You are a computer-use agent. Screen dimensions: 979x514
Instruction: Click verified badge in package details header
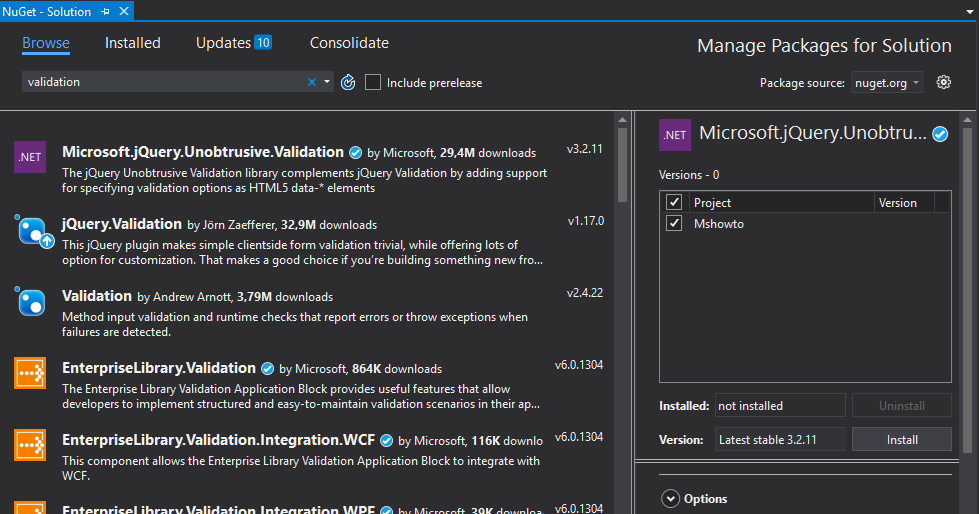pos(940,134)
